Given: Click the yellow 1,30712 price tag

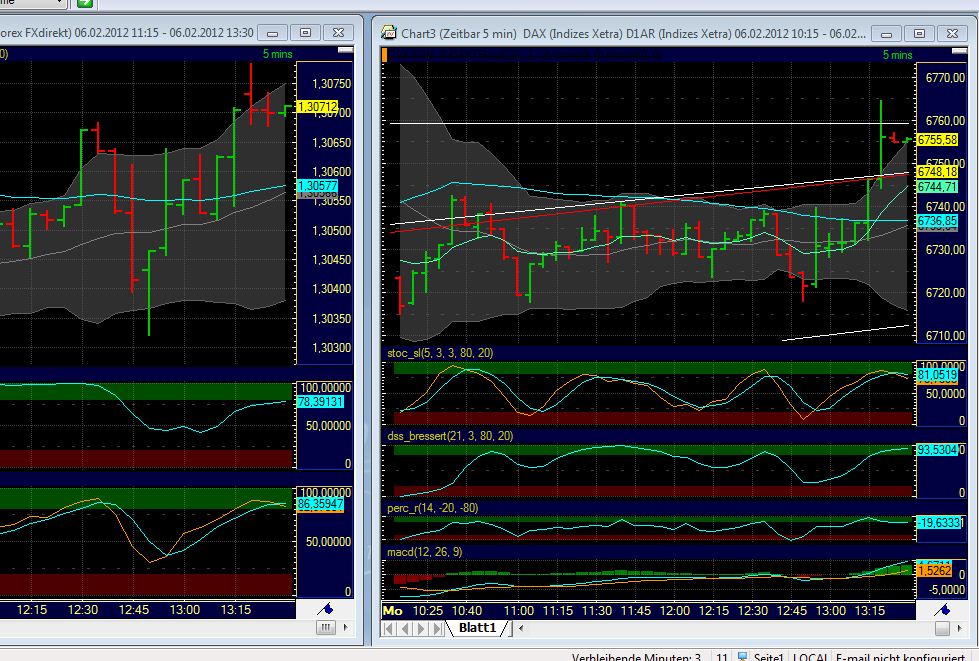Looking at the screenshot, I should [x=317, y=107].
